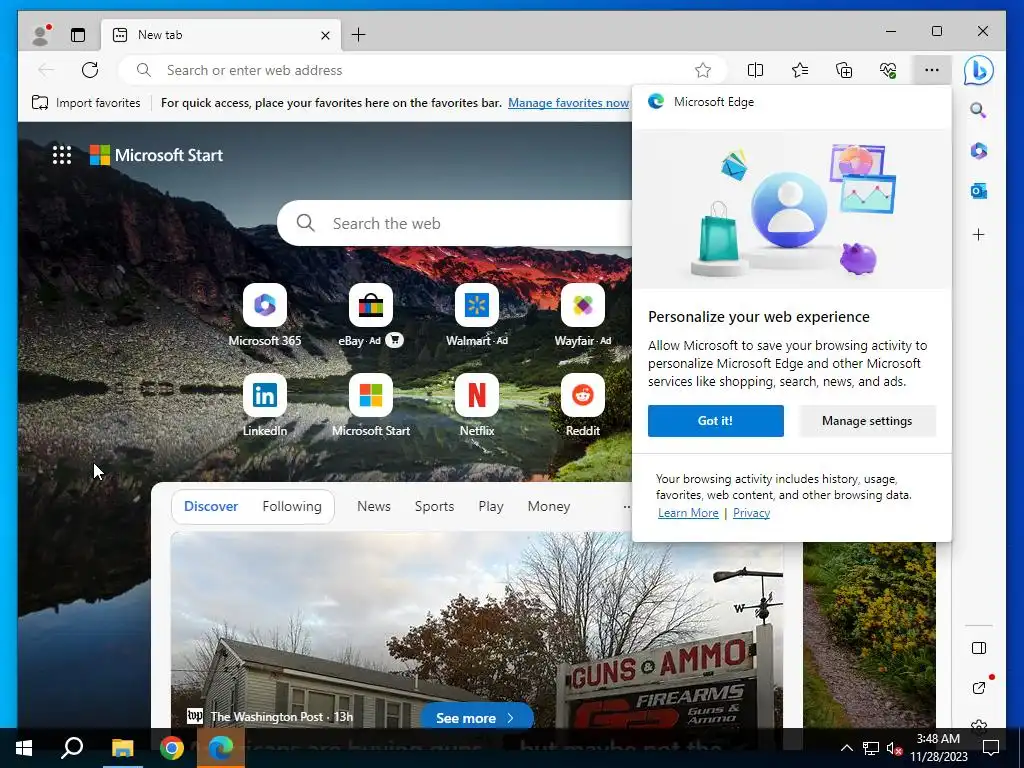The width and height of the screenshot is (1024, 768).
Task: Click Import favorites on the favorites bar
Action: point(86,103)
